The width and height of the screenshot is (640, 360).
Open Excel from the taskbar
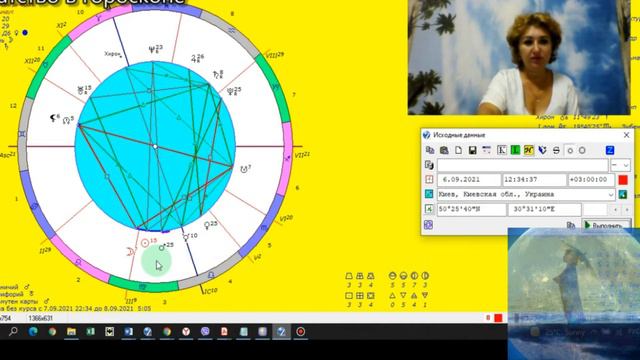click(91, 331)
